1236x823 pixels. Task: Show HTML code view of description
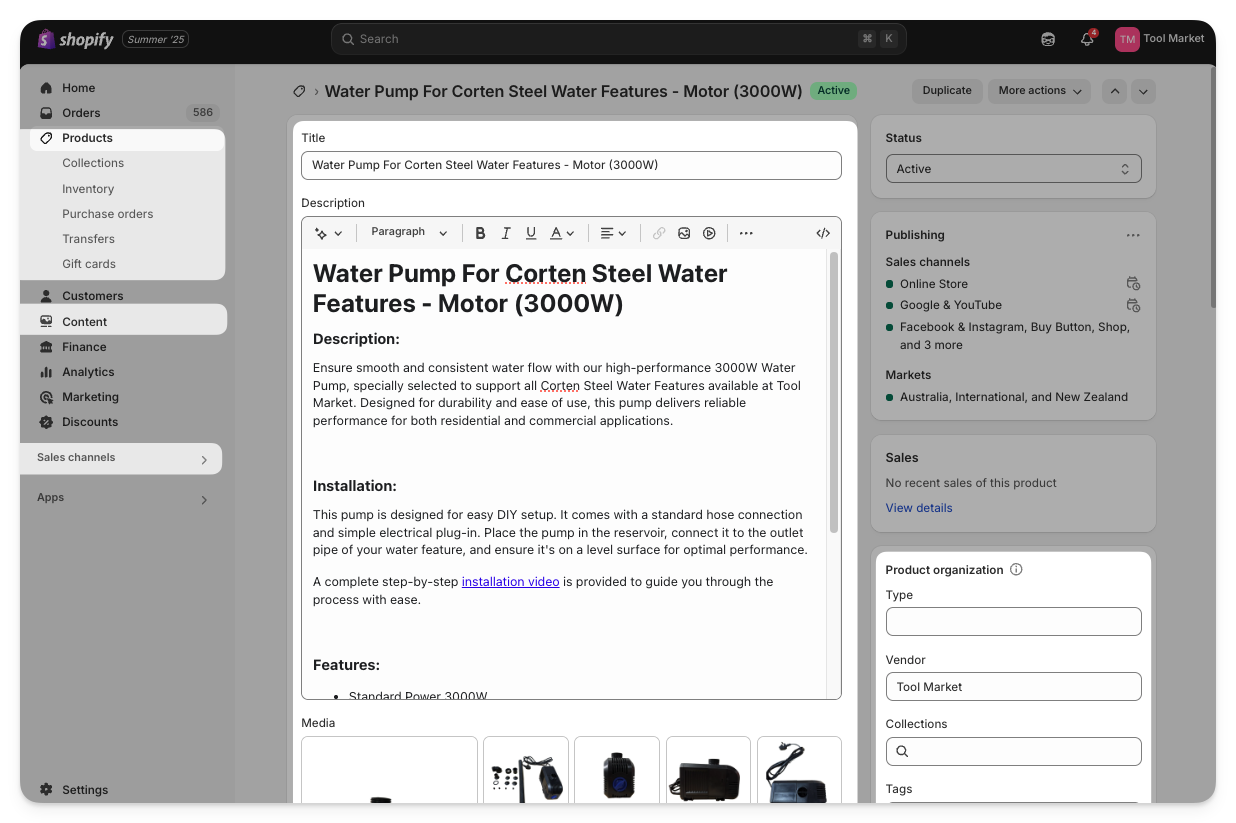pos(823,233)
